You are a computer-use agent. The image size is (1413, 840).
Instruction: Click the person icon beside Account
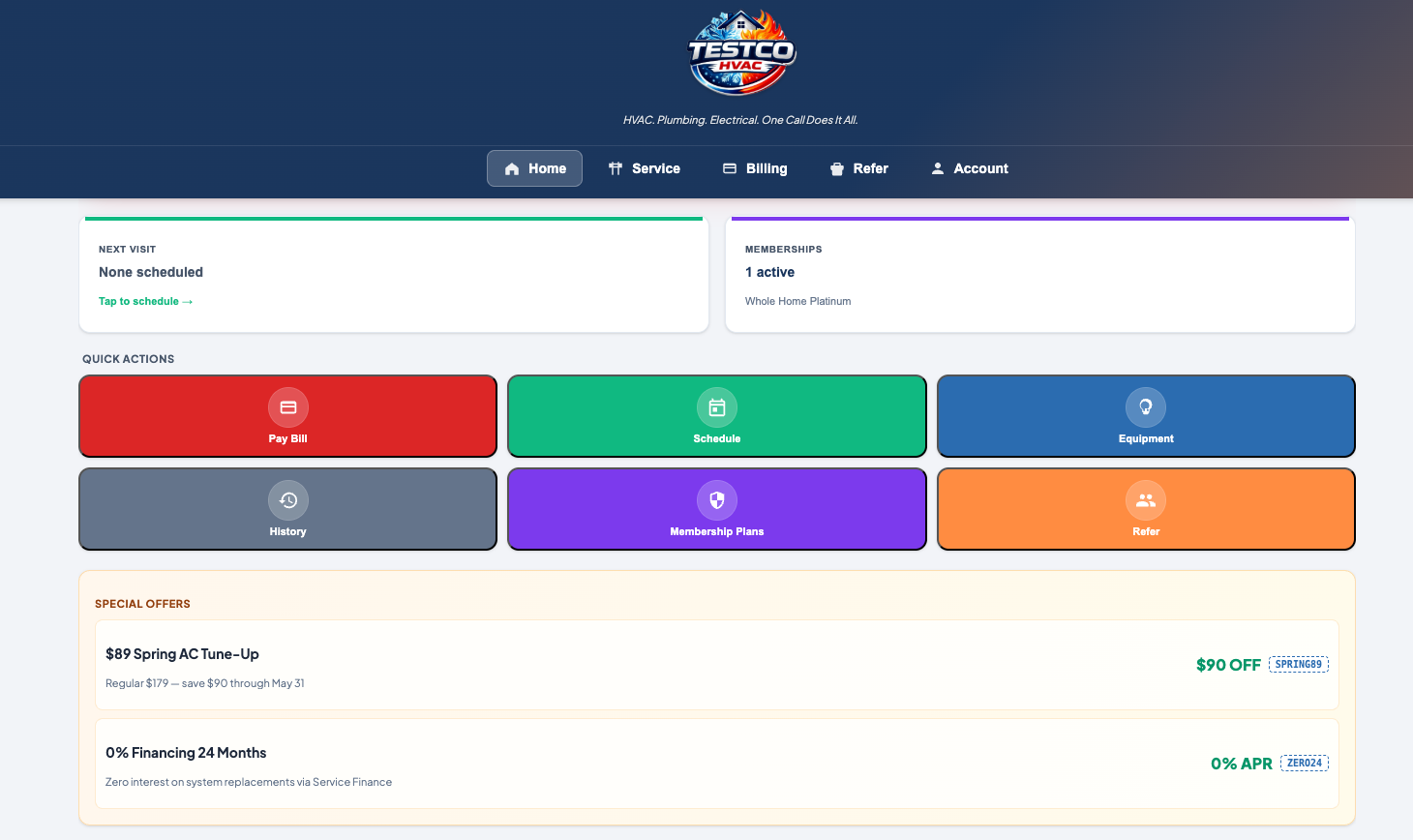tap(938, 168)
